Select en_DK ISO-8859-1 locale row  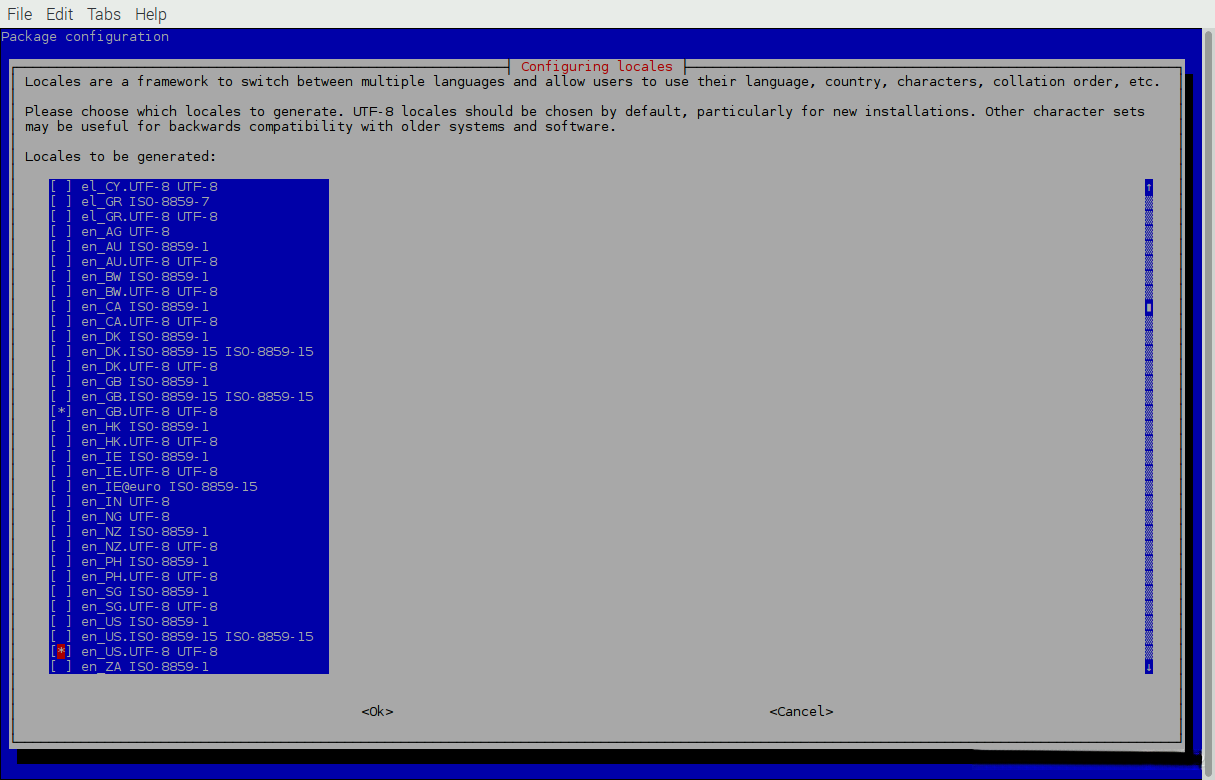[x=189, y=337]
